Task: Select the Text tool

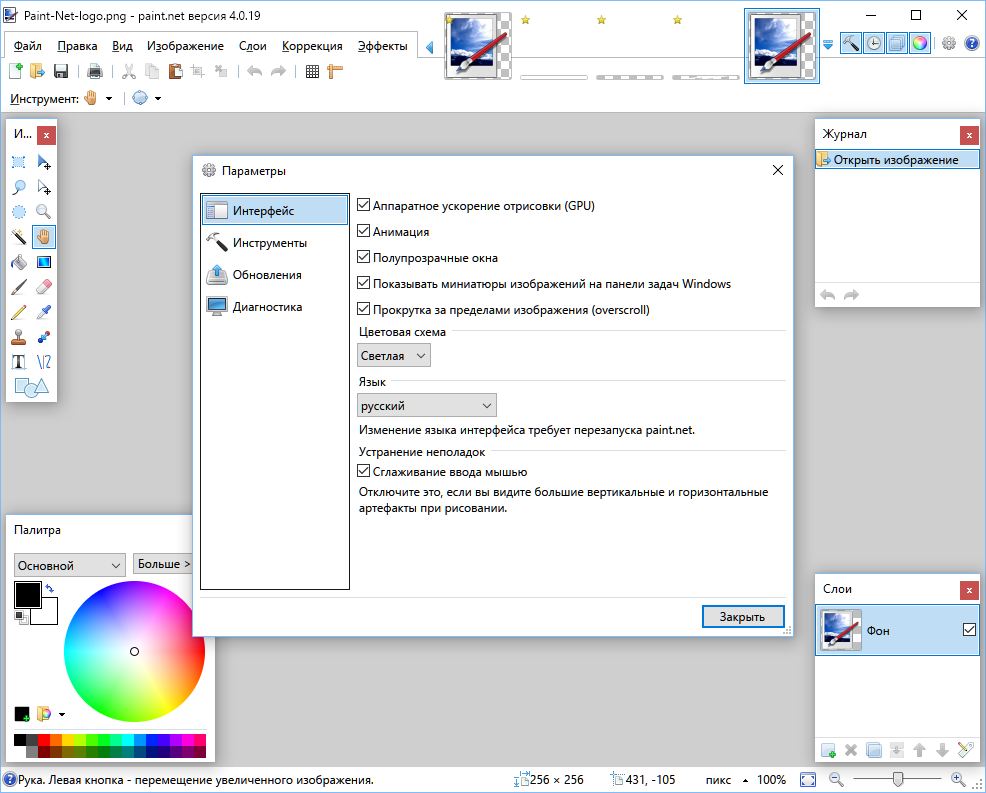Action: click(x=19, y=362)
